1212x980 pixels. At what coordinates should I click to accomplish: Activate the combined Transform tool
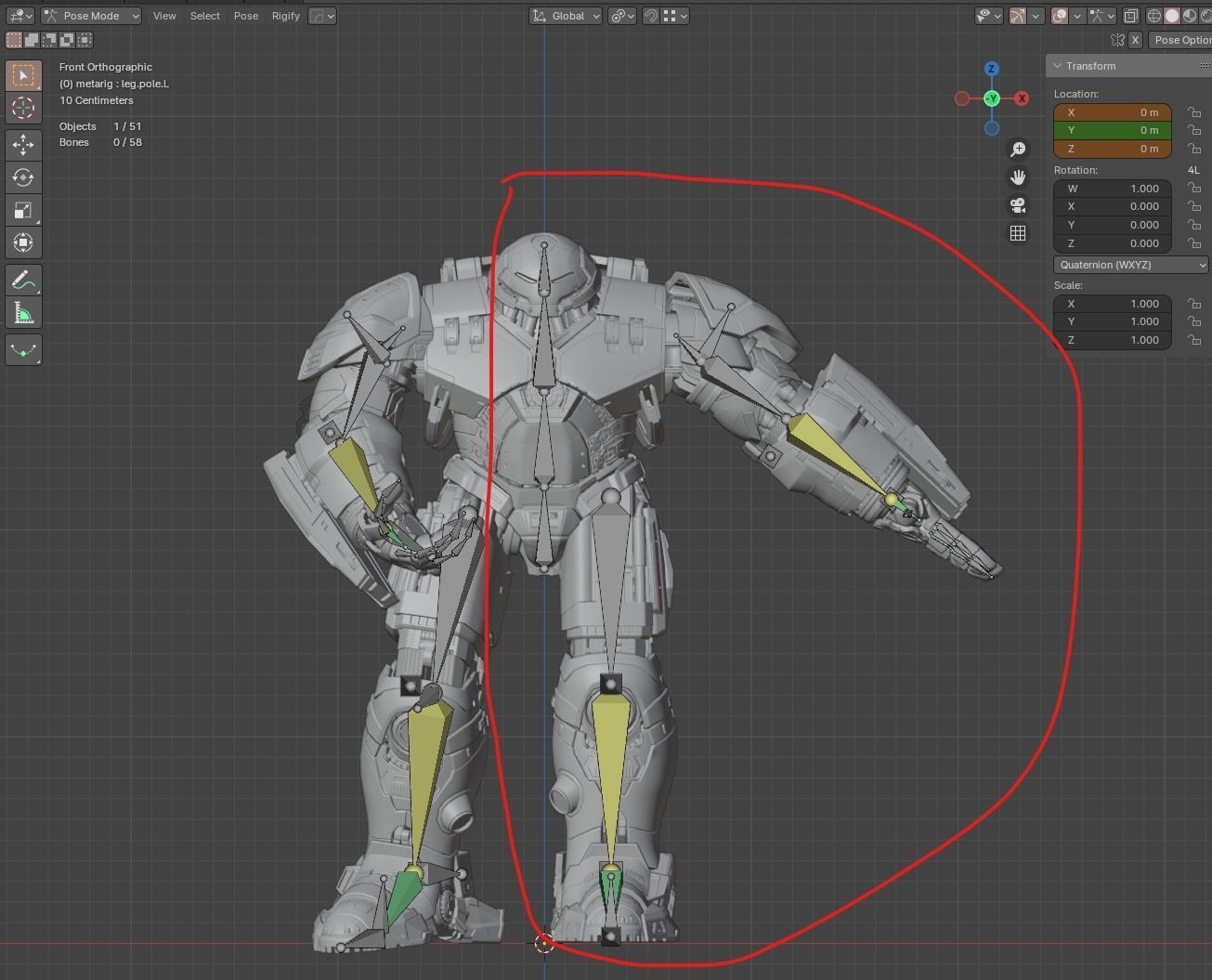point(23,243)
